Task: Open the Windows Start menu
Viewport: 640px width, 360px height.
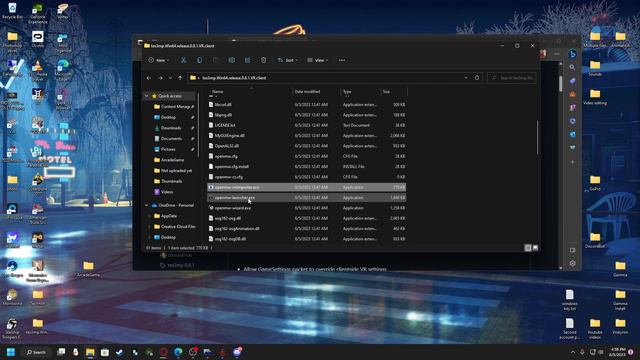Action: [x=11, y=352]
